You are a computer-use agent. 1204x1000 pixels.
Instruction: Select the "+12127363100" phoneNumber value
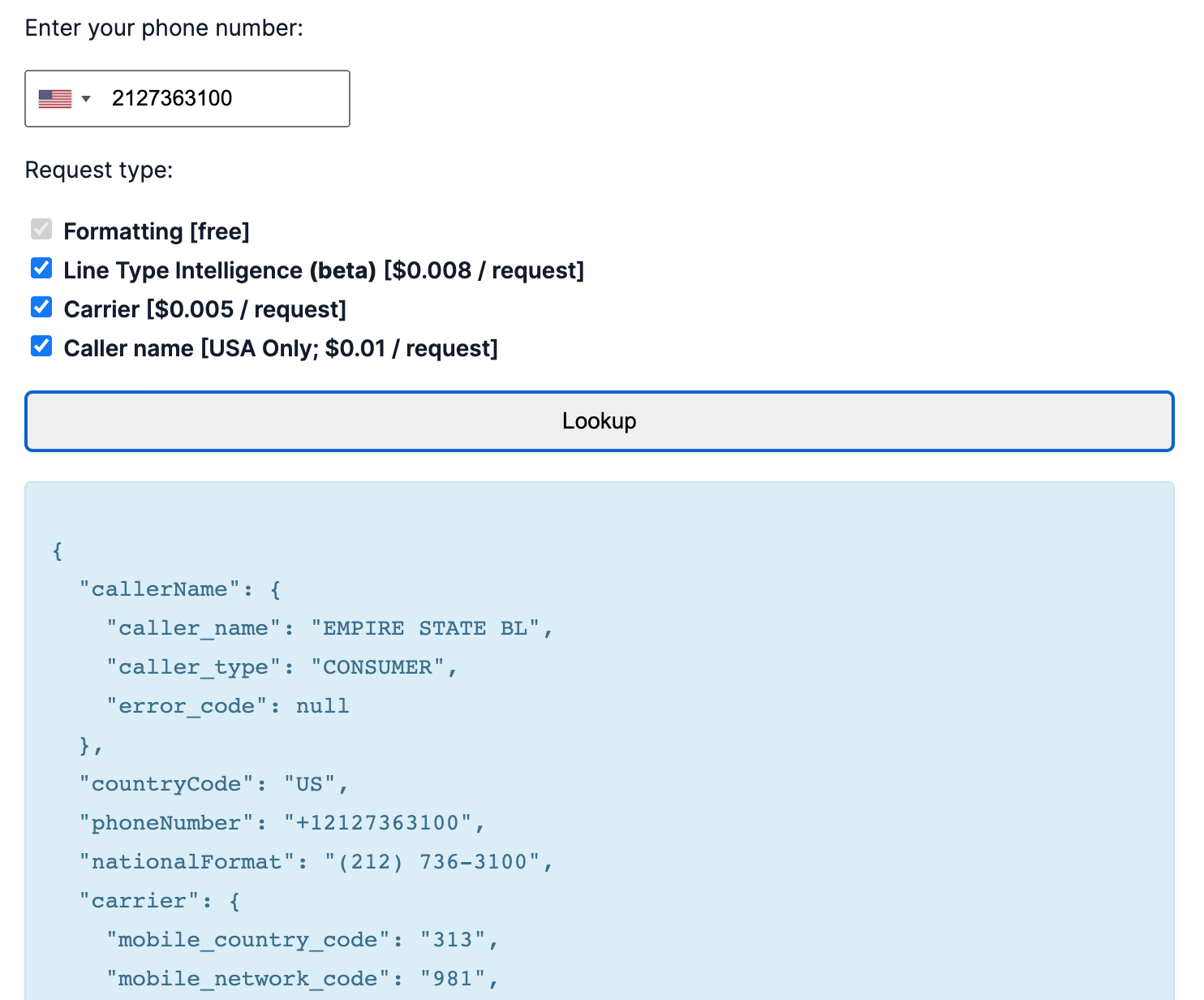(378, 823)
